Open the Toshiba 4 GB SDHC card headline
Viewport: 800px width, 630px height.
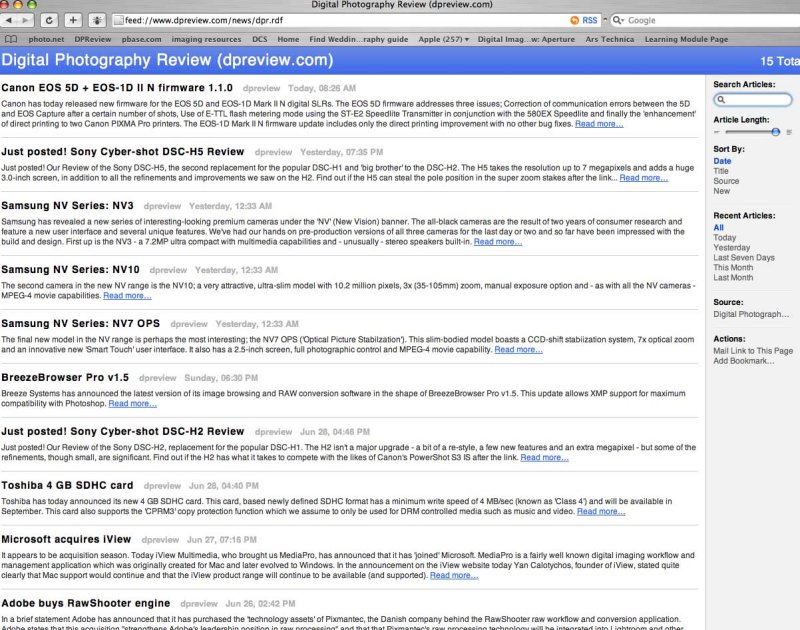tap(67, 486)
